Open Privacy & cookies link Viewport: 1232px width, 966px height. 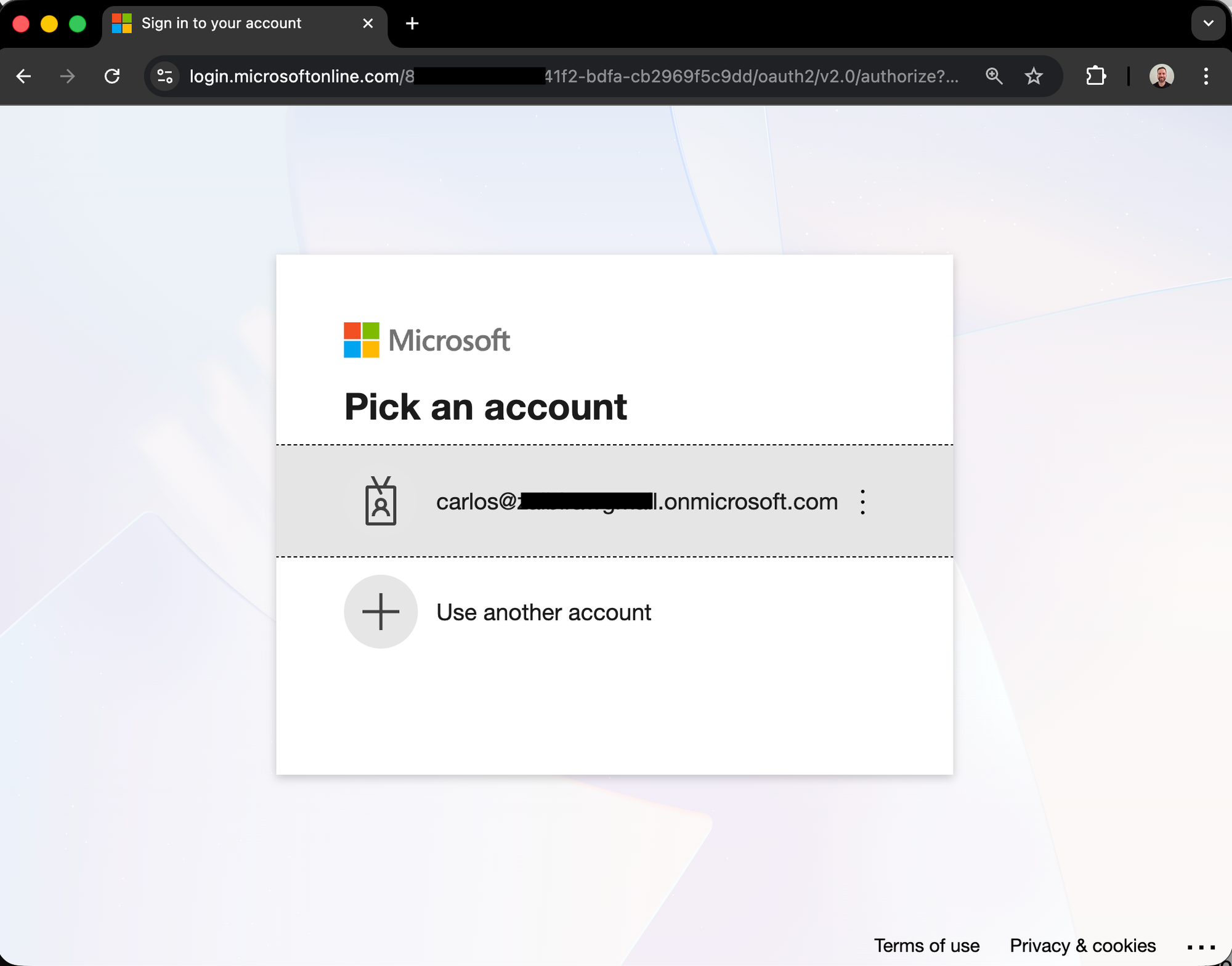click(x=1082, y=946)
